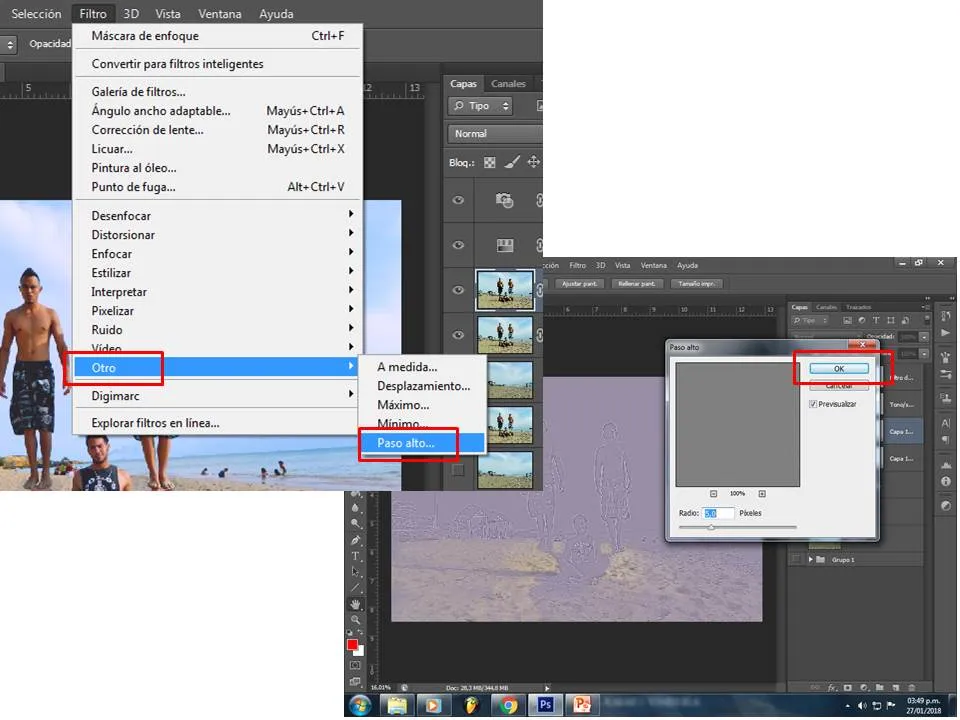Toggle visibility eye of fourth layer
Viewport: 960px width, 720px height.
pyautogui.click(x=458, y=335)
